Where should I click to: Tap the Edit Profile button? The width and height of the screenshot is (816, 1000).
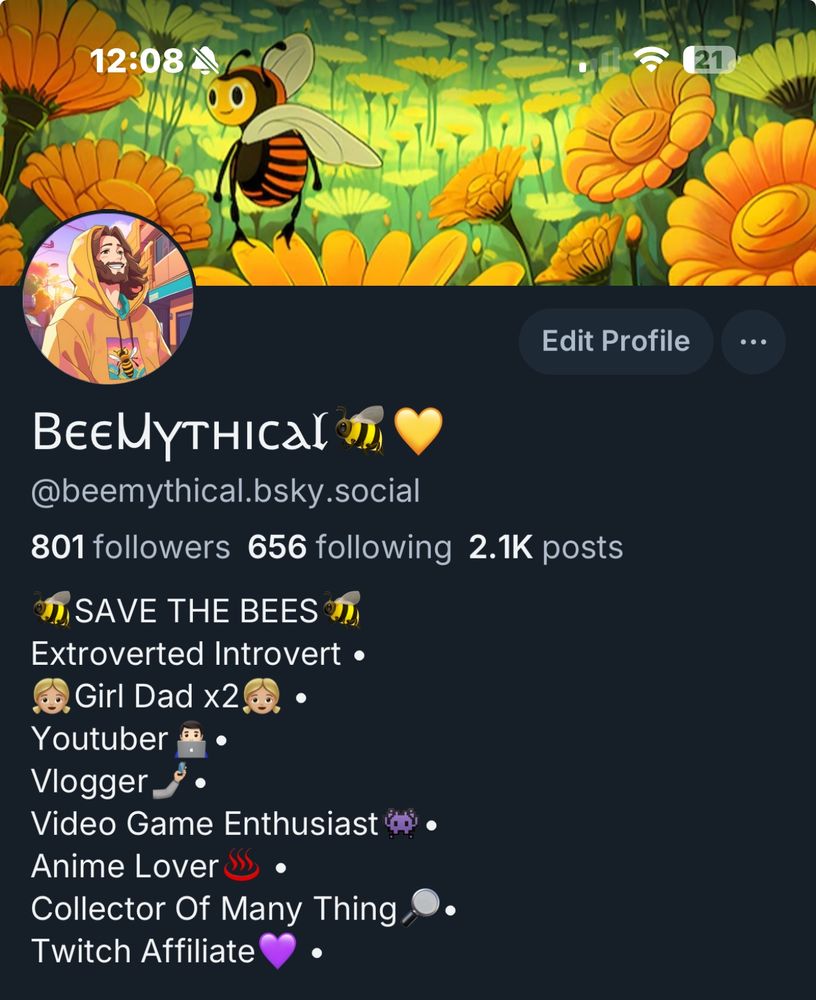point(616,341)
